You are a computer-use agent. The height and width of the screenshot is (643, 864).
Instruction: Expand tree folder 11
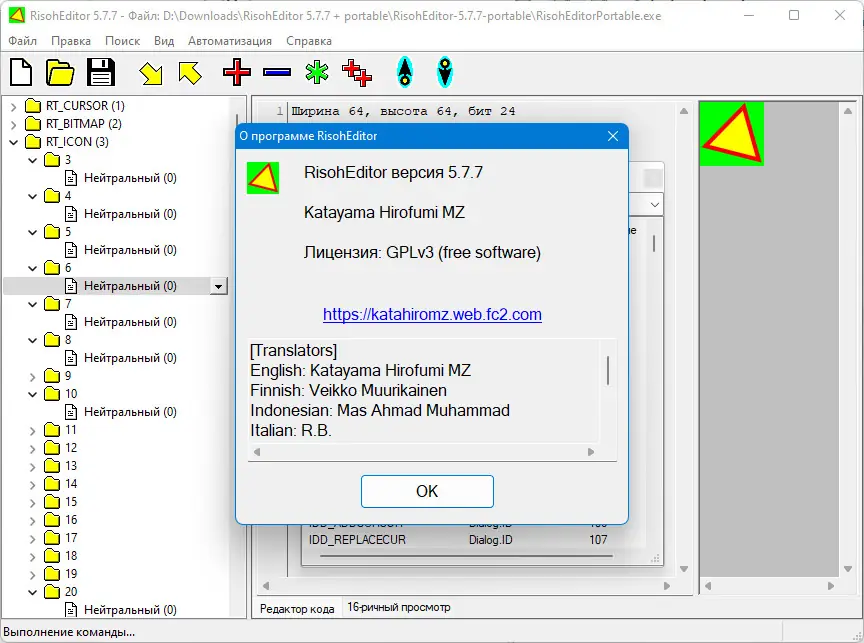point(33,431)
